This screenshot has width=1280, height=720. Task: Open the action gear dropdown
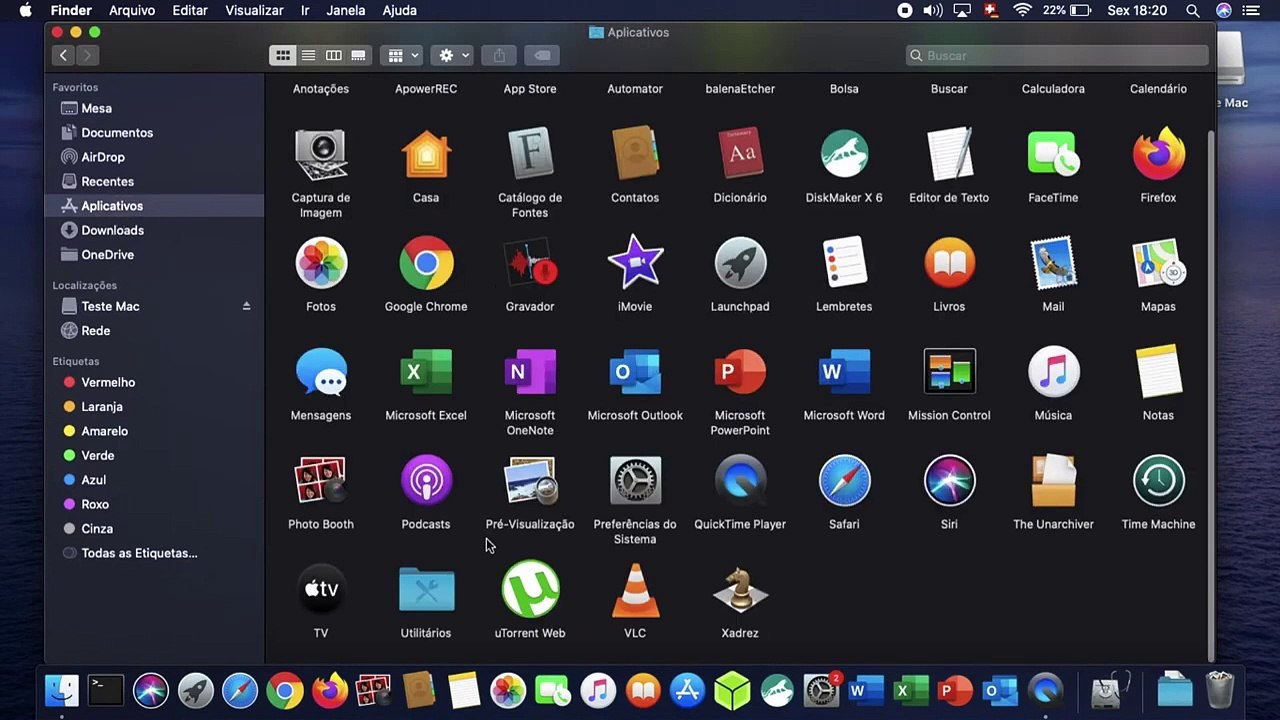(x=454, y=55)
